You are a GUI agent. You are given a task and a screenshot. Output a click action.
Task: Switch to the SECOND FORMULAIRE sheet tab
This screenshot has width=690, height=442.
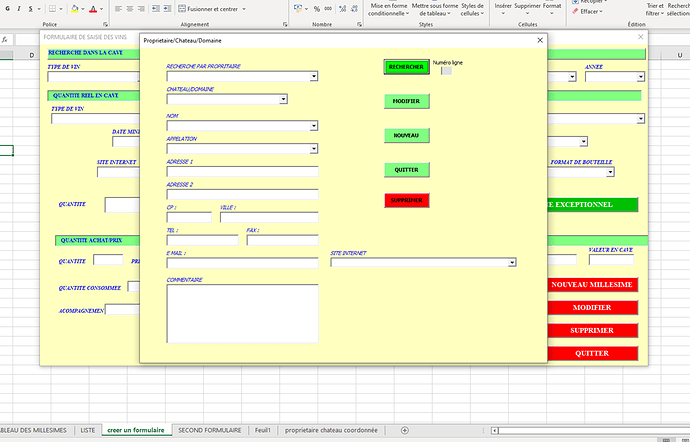210,430
